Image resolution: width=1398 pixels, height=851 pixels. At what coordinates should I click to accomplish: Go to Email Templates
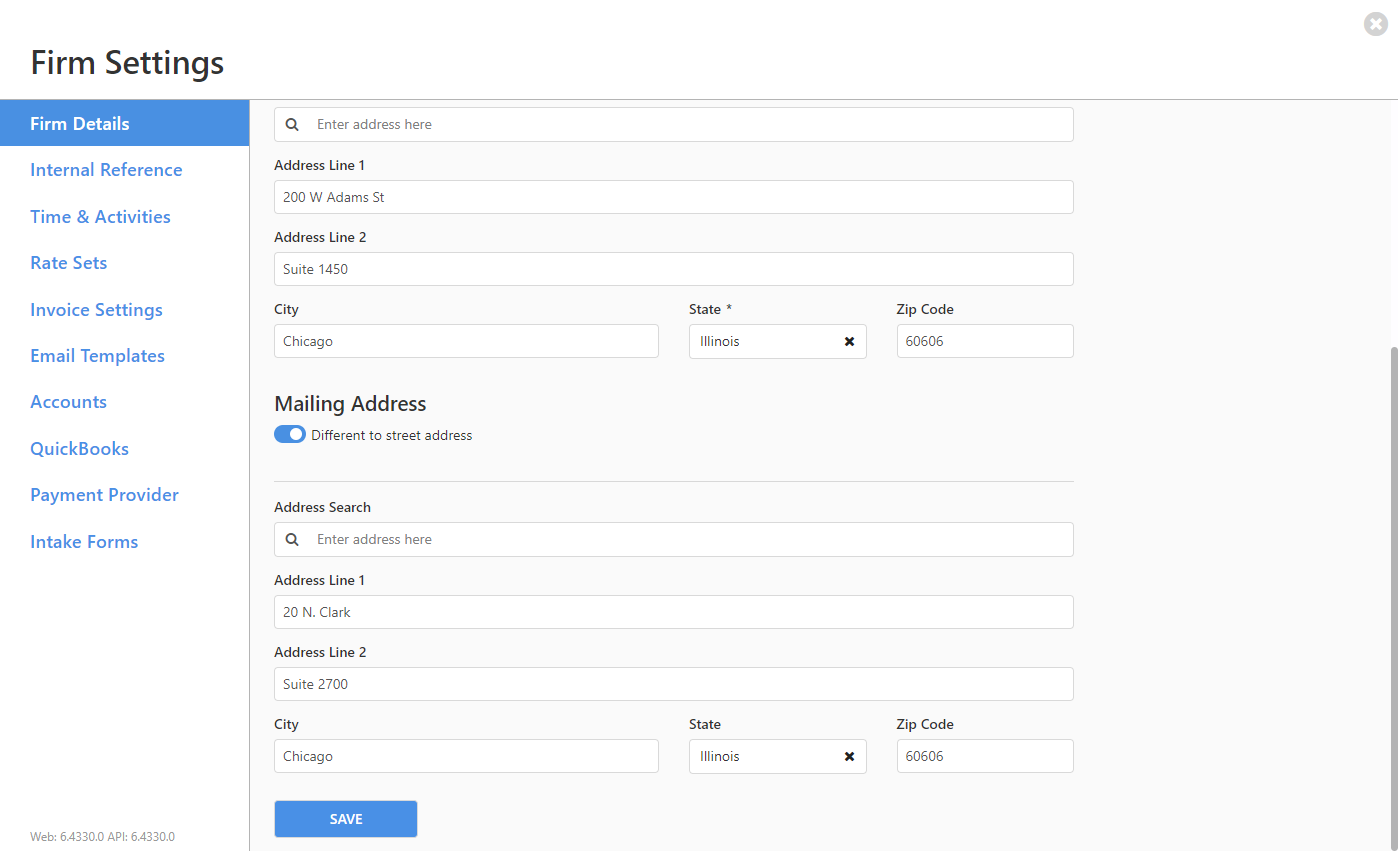click(x=97, y=355)
